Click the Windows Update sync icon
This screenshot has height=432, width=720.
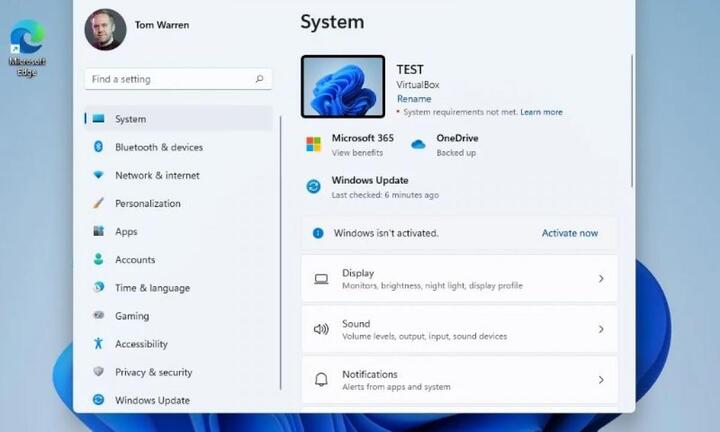(314, 186)
